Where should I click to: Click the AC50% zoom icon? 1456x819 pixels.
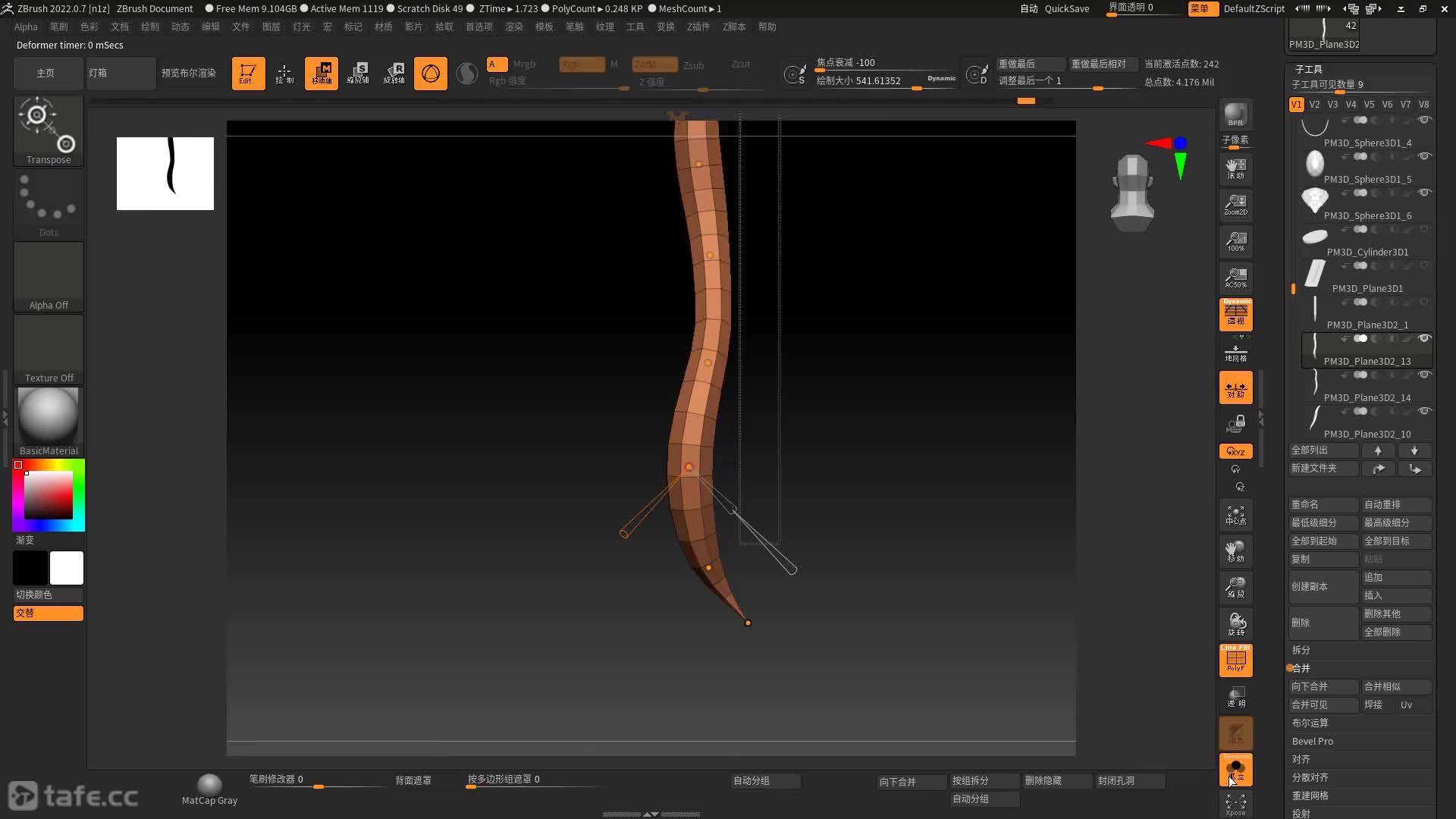point(1235,278)
